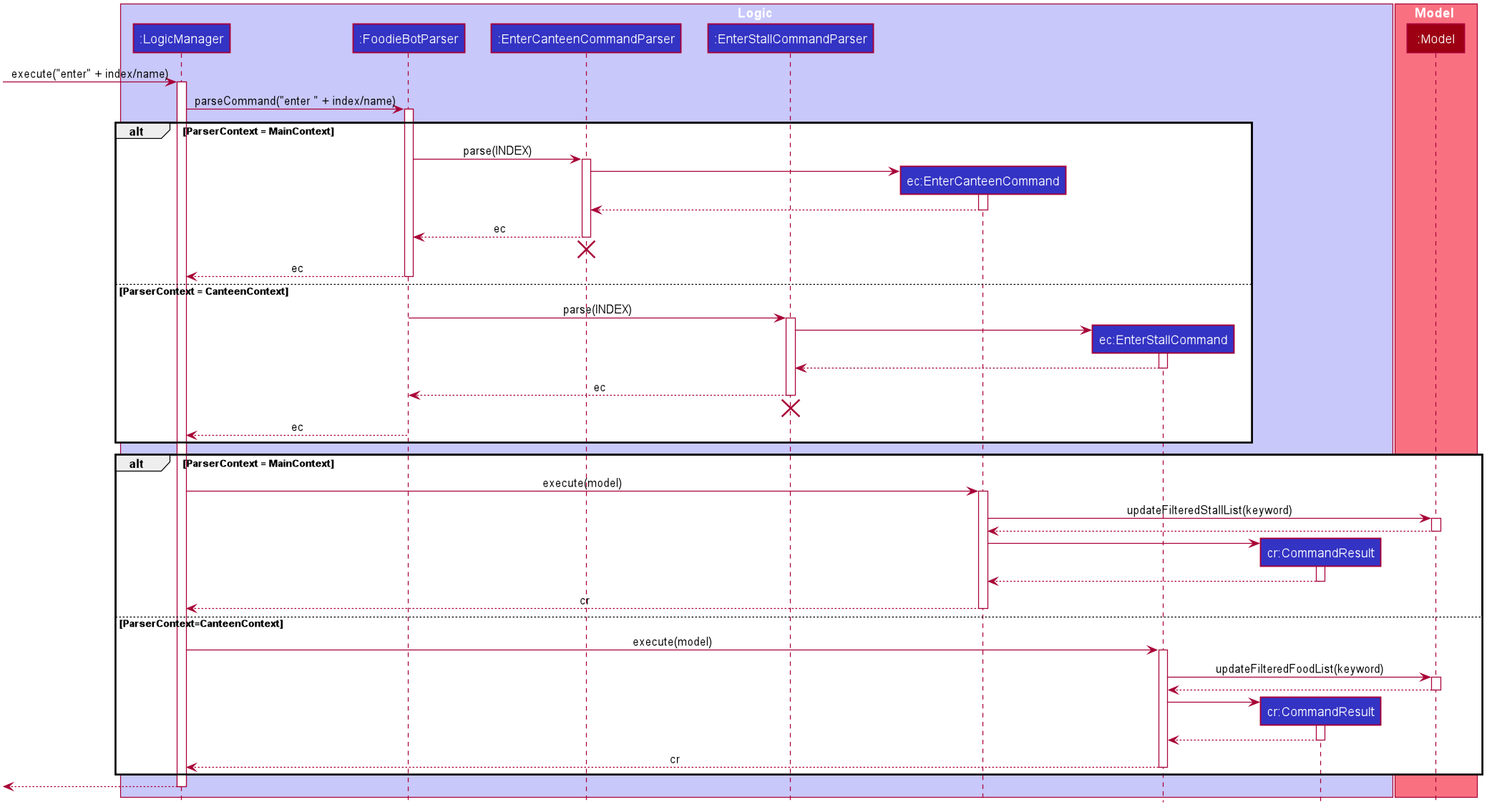Click the FoodieBotParser activation bar
The height and width of the screenshot is (812, 1492).
tap(409, 192)
